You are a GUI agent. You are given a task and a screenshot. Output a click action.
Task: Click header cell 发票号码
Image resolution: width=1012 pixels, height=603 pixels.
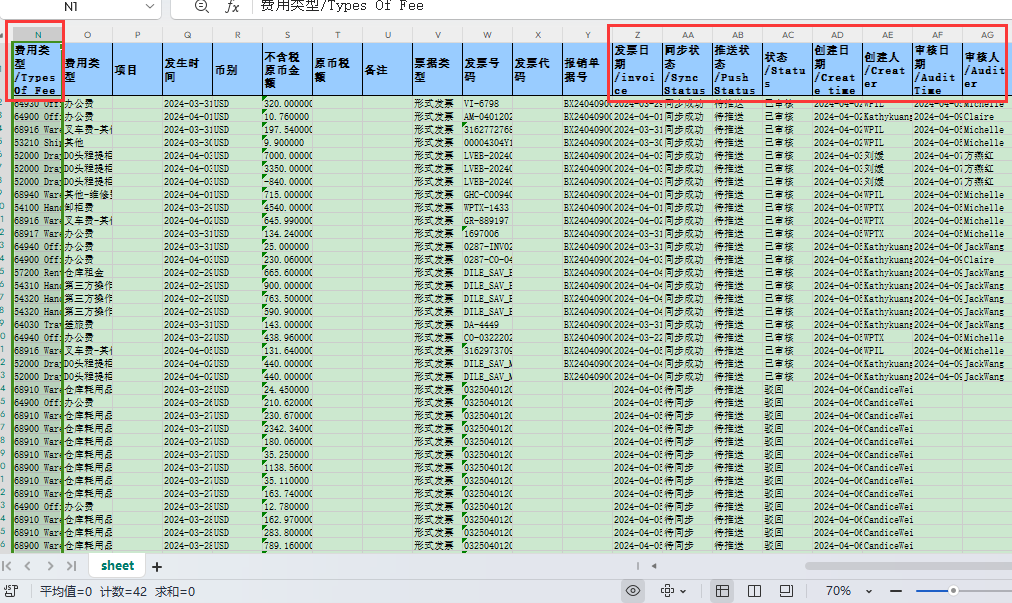tap(487, 70)
